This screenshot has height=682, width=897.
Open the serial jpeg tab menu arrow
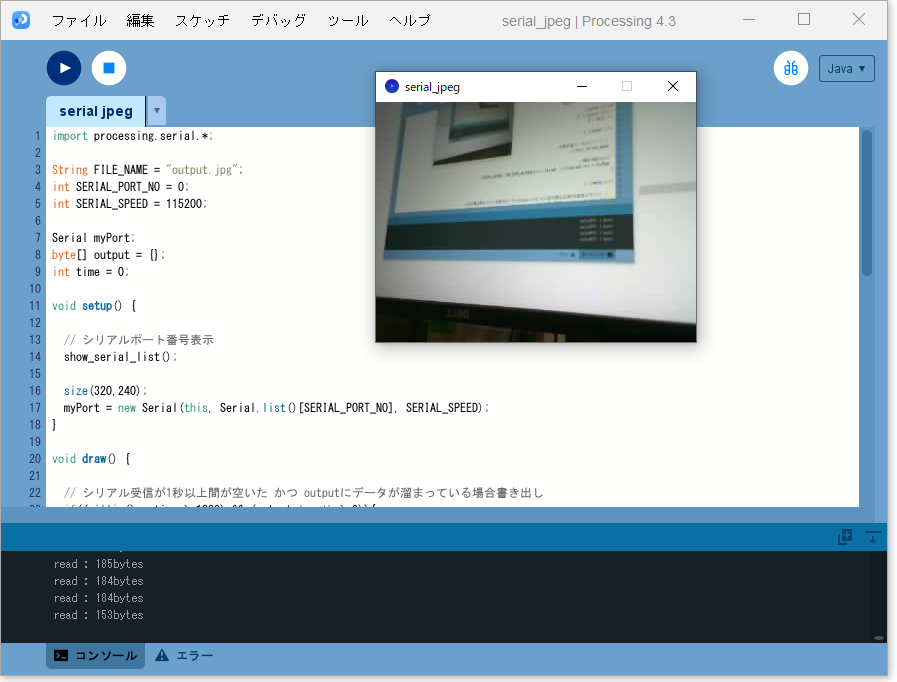[x=157, y=111]
